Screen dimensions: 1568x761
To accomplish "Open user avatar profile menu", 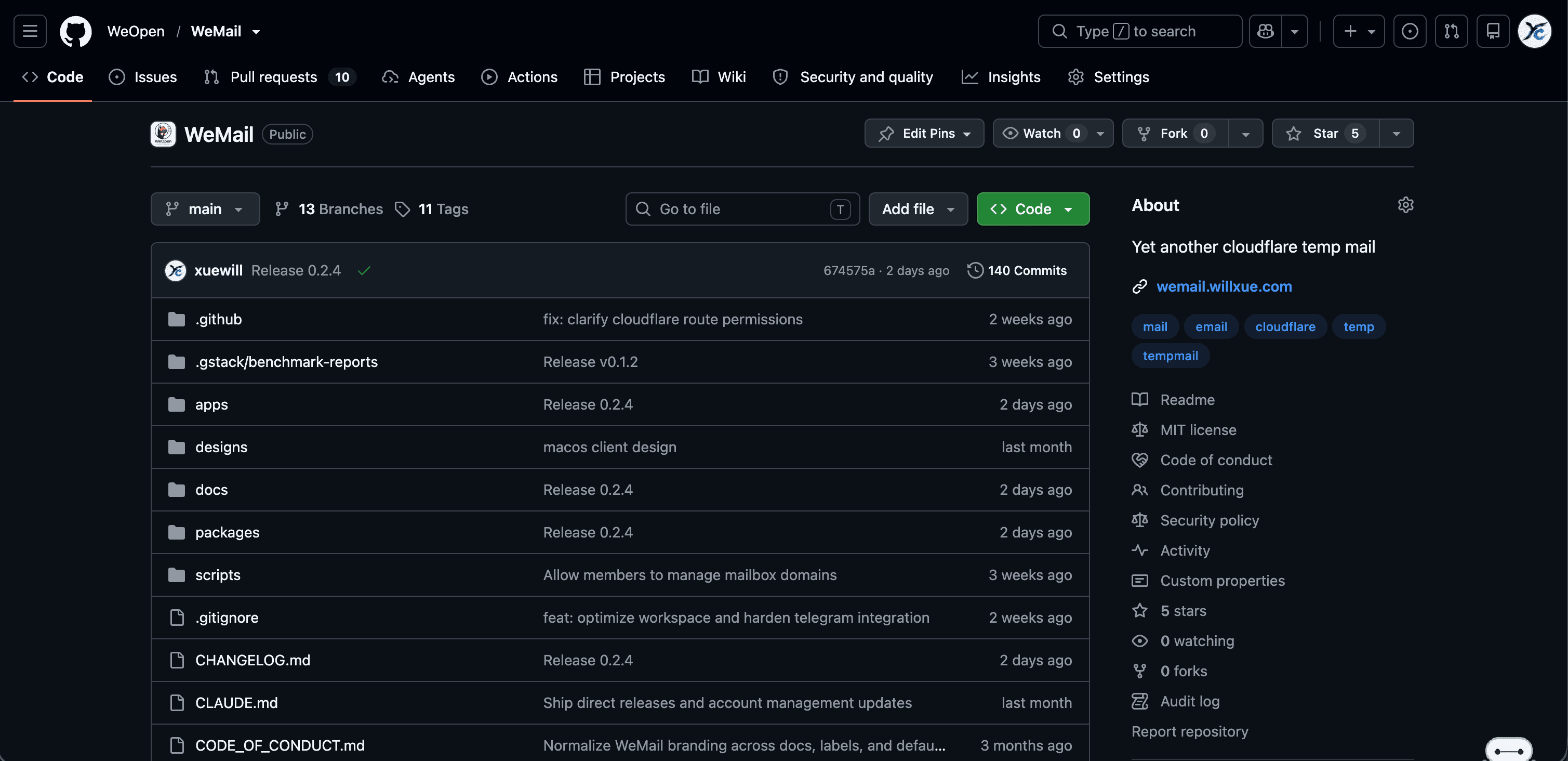I will tap(1535, 31).
